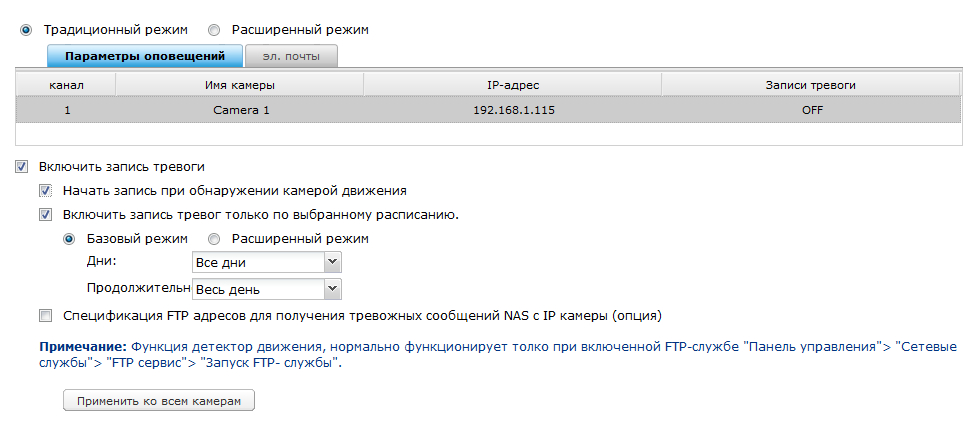Click the OFF alarm recording status cell
The height and width of the screenshot is (448, 980).
click(x=811, y=110)
